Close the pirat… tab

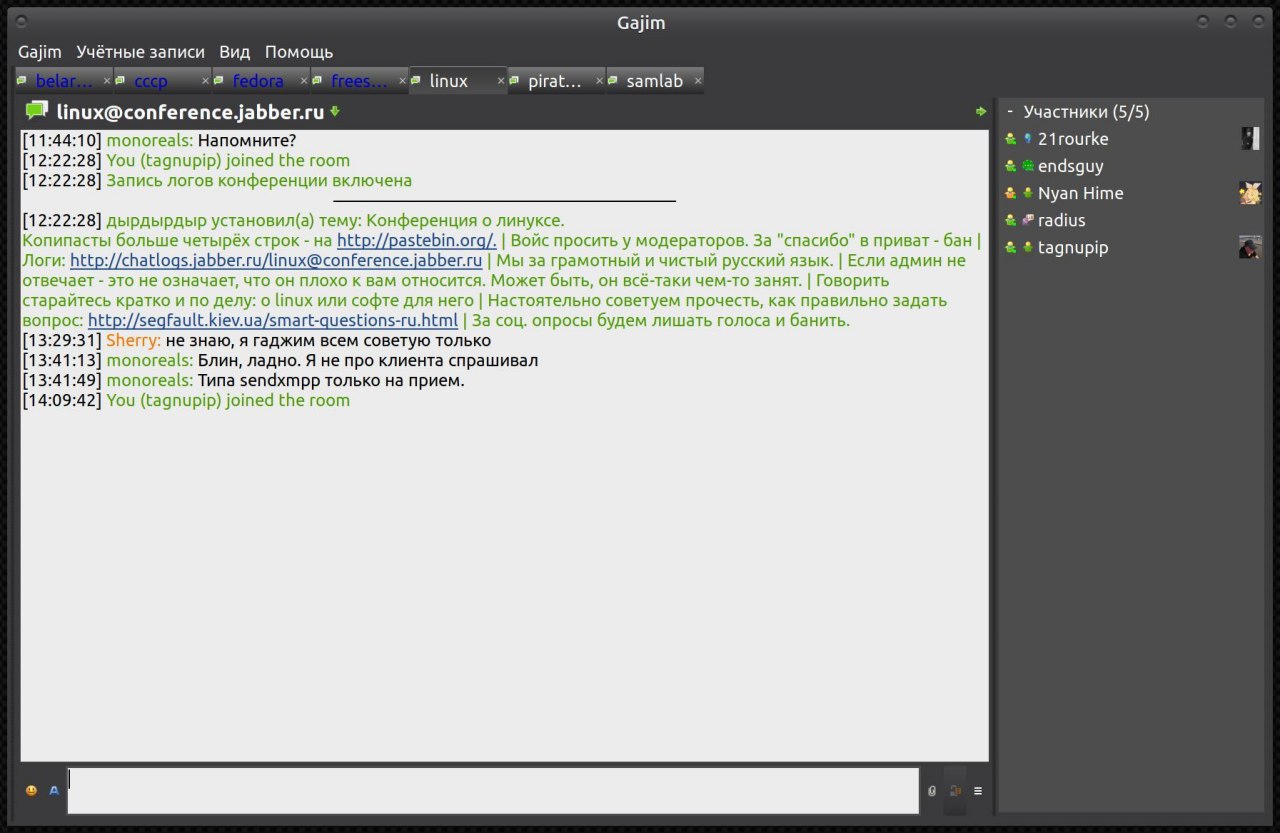tap(600, 81)
